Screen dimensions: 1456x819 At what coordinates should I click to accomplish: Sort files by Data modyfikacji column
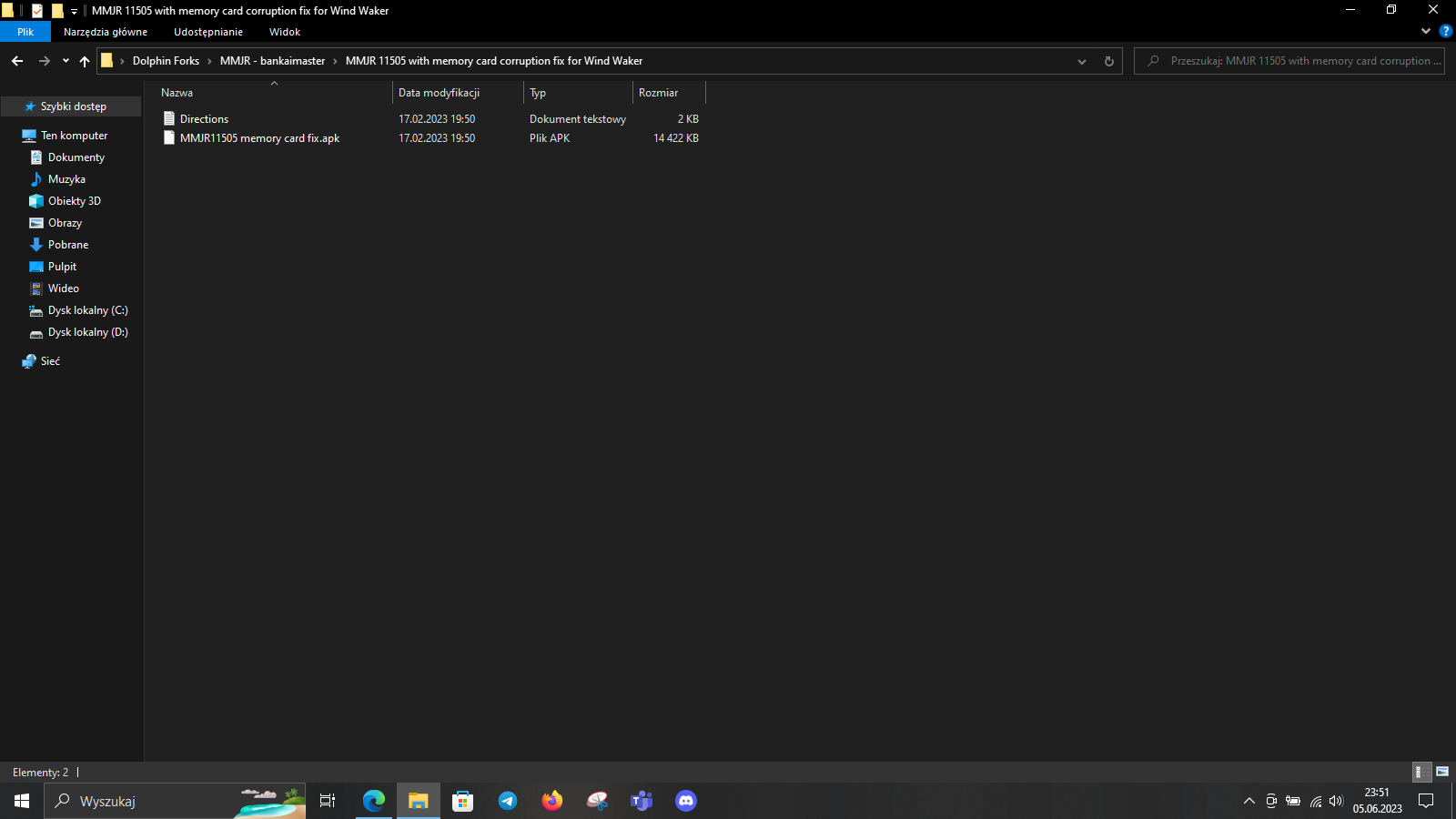click(459, 93)
